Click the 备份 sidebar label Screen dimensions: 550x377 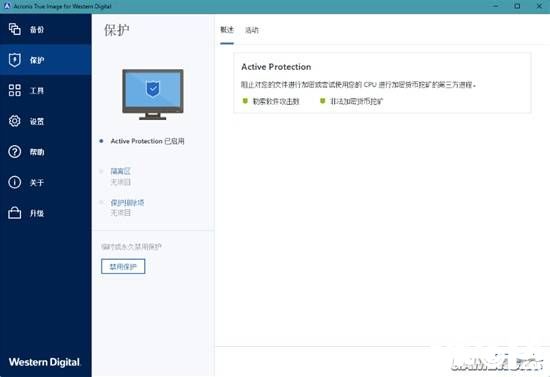37,30
